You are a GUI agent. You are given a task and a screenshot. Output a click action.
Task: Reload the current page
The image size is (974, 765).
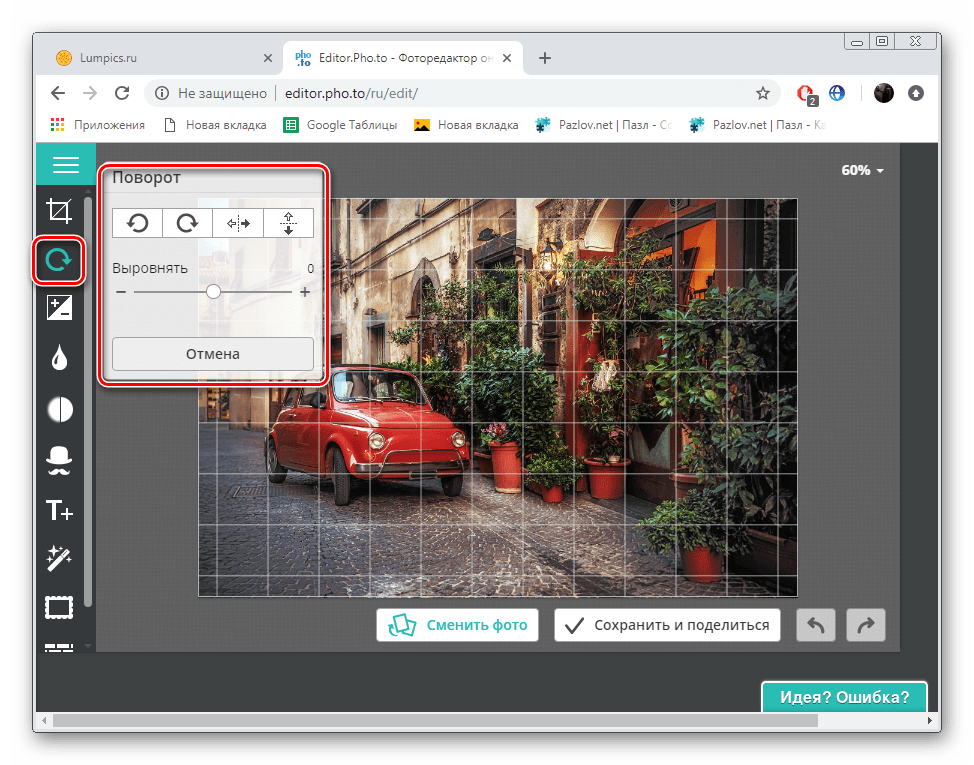[122, 93]
